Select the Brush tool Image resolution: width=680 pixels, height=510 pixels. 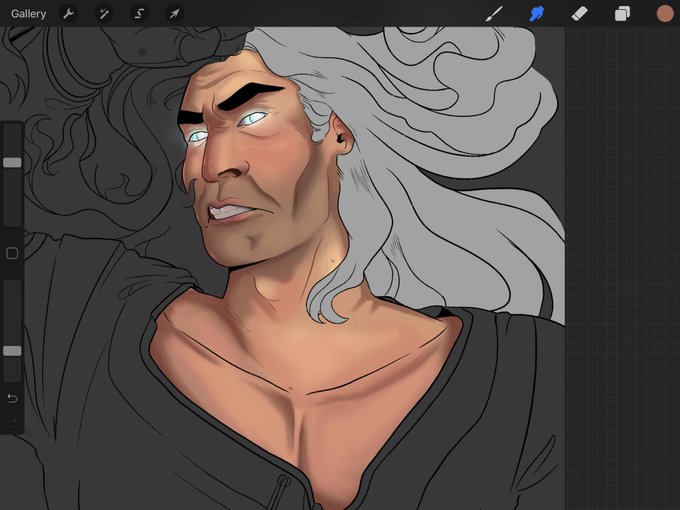click(x=494, y=14)
